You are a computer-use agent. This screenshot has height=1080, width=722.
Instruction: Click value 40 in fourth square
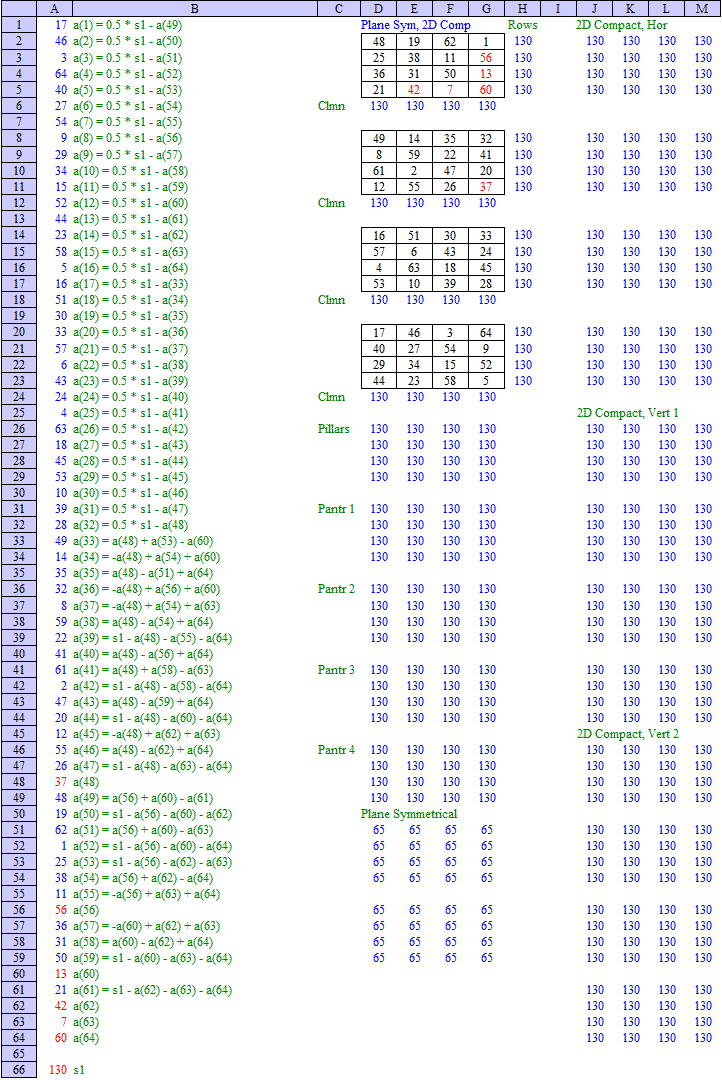(379, 349)
